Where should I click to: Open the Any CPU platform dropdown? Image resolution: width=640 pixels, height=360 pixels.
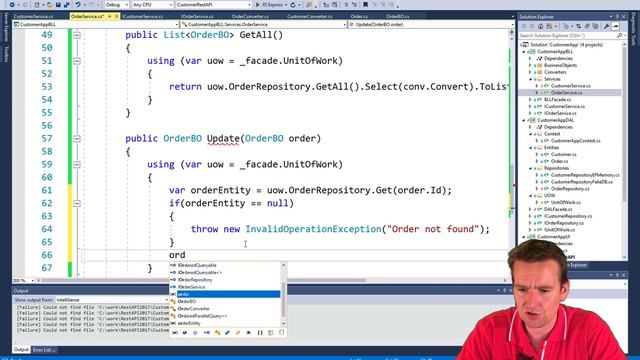[153, 5]
